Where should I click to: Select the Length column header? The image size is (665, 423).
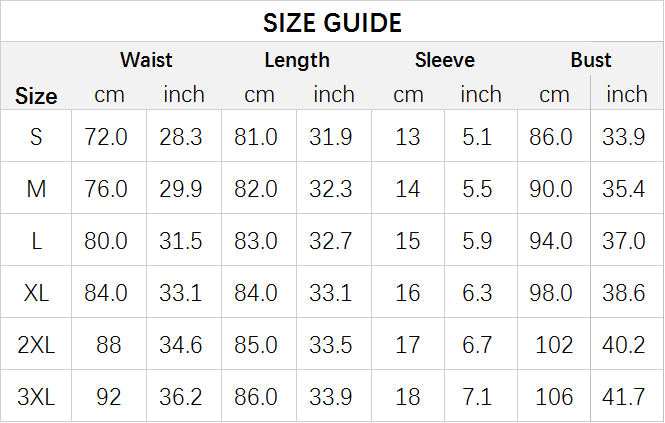pyautogui.click(x=297, y=60)
